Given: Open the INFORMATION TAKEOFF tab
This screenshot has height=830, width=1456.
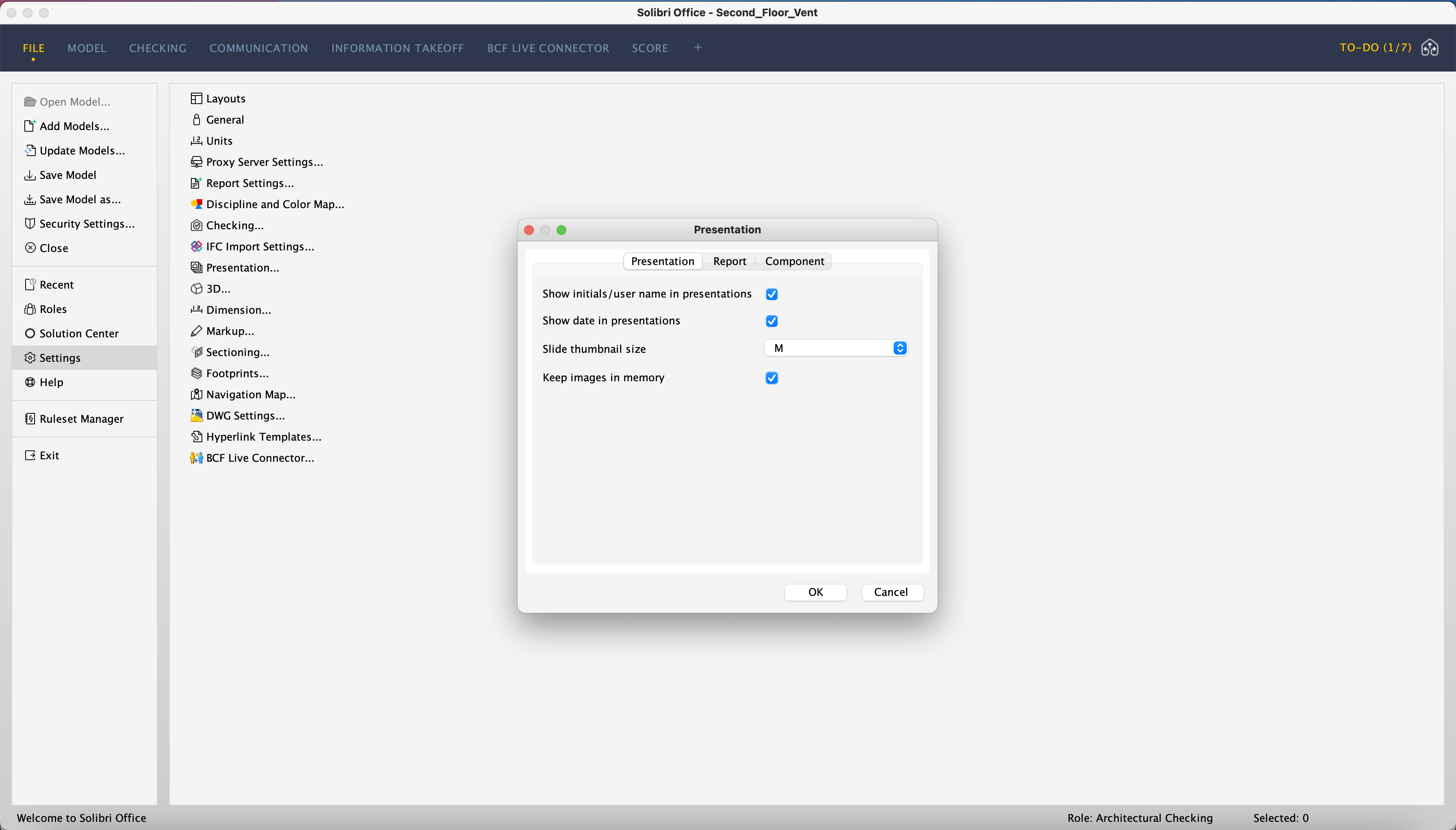Looking at the screenshot, I should click(x=398, y=48).
